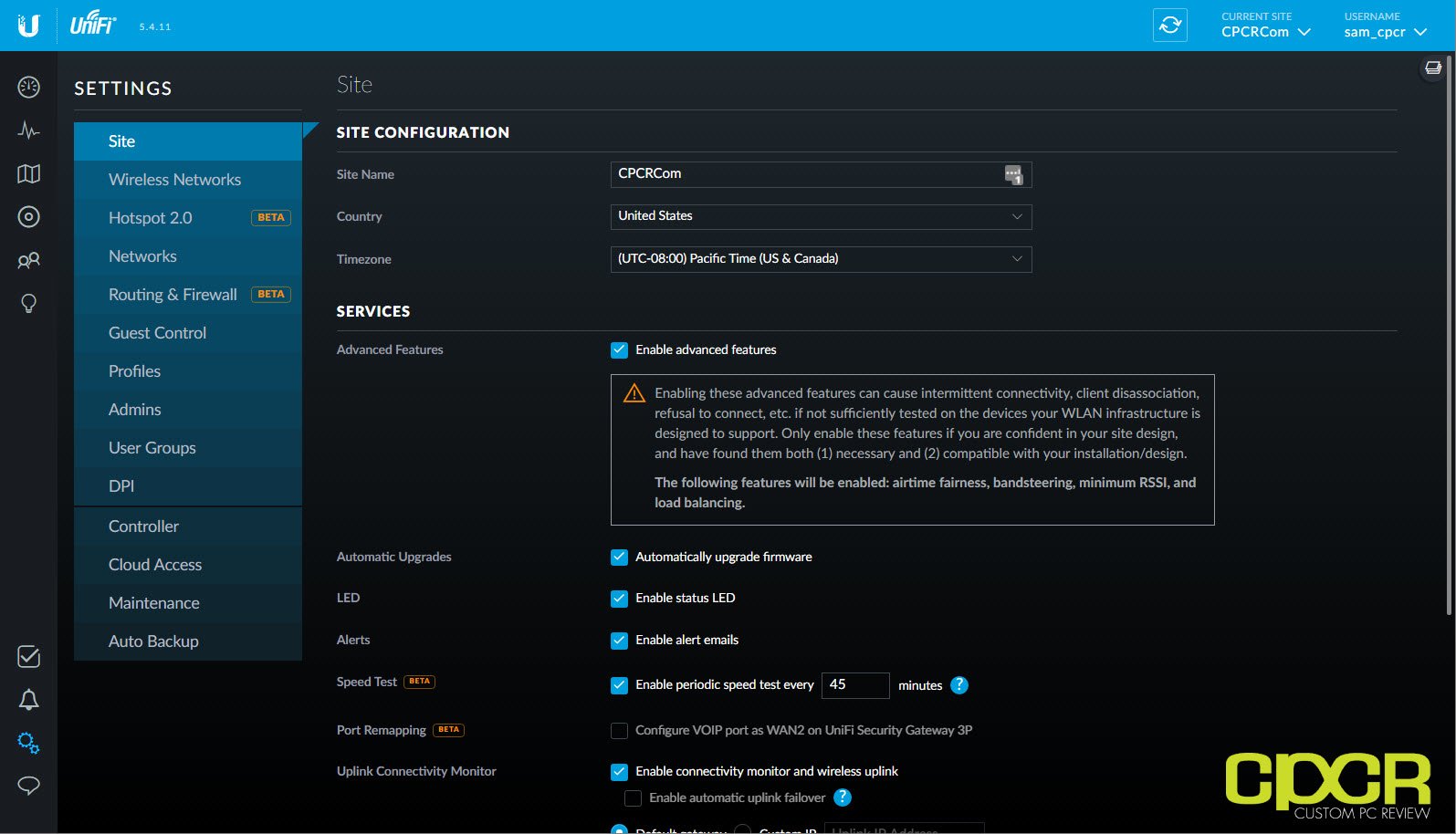Click the version 5.4.11 label
The height and width of the screenshot is (834, 1456).
(155, 26)
